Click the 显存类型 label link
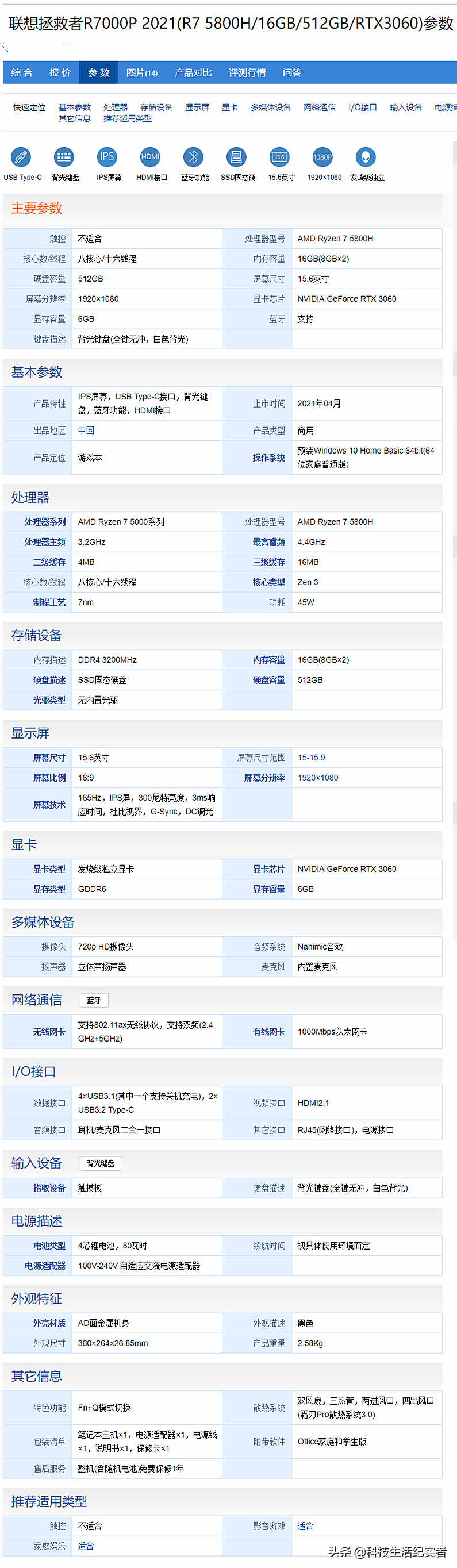Viewport: 457px width, 1568px height. coord(49,889)
